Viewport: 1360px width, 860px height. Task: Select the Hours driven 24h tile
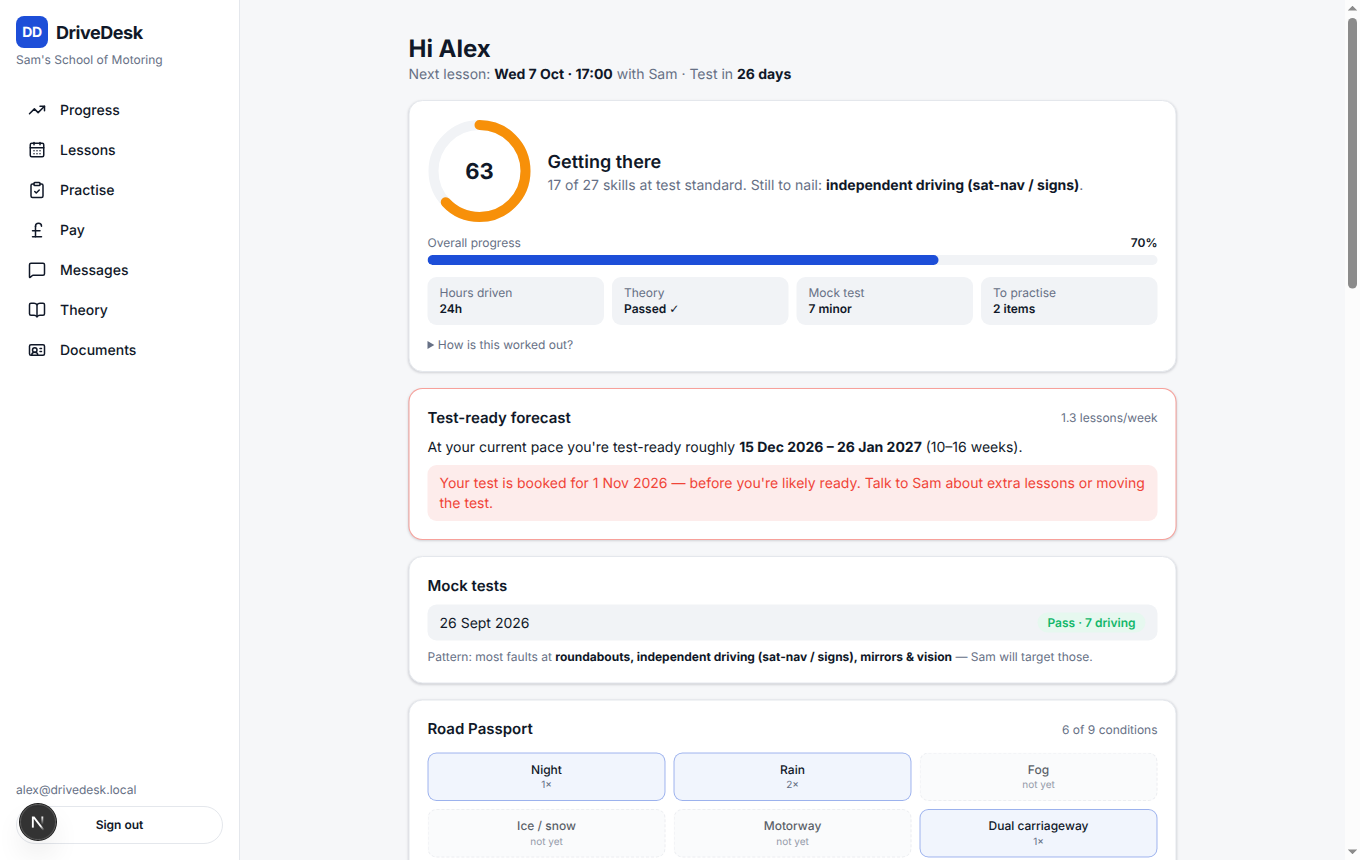[516, 301]
